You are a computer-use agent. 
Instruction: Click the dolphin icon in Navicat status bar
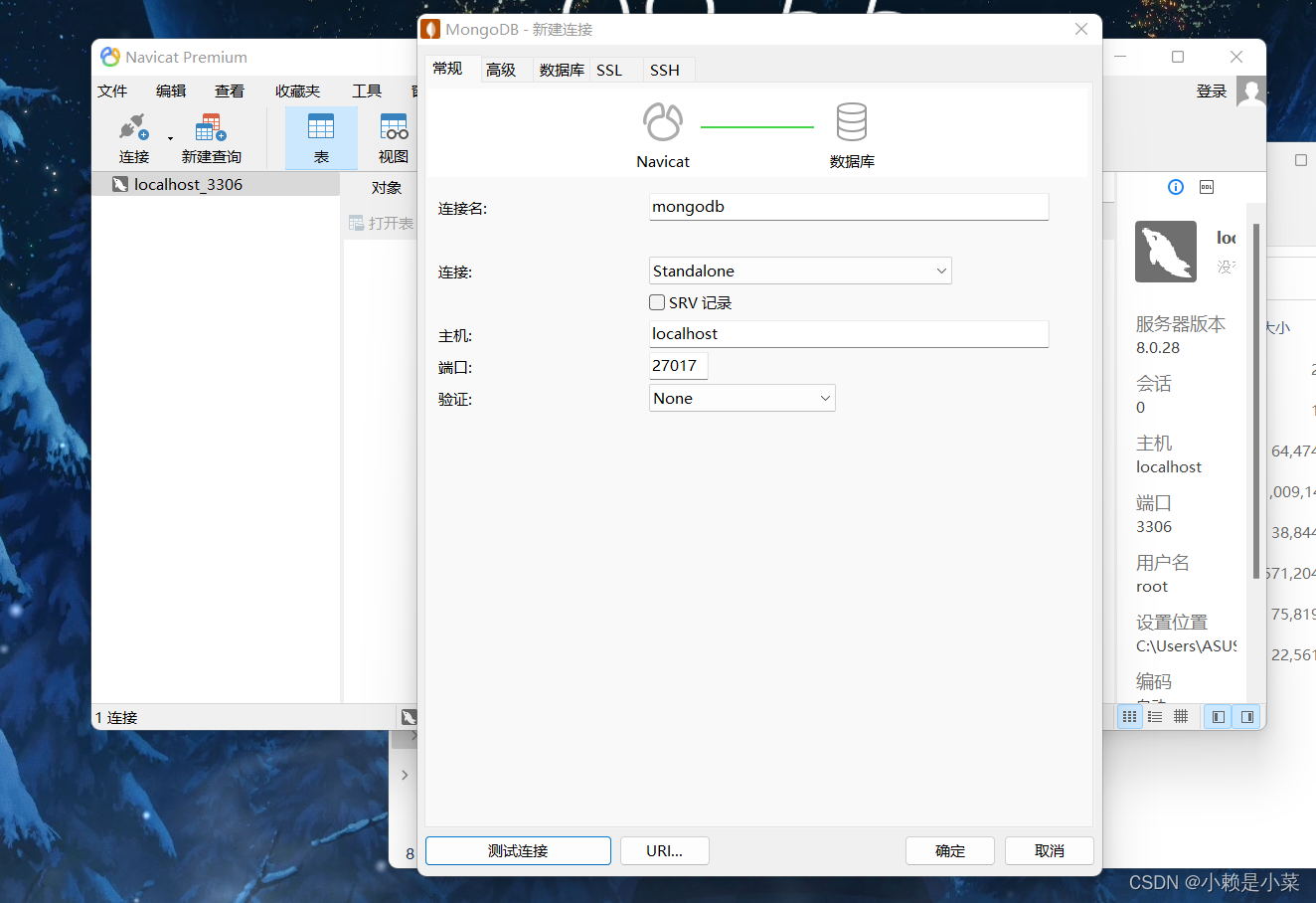click(409, 717)
